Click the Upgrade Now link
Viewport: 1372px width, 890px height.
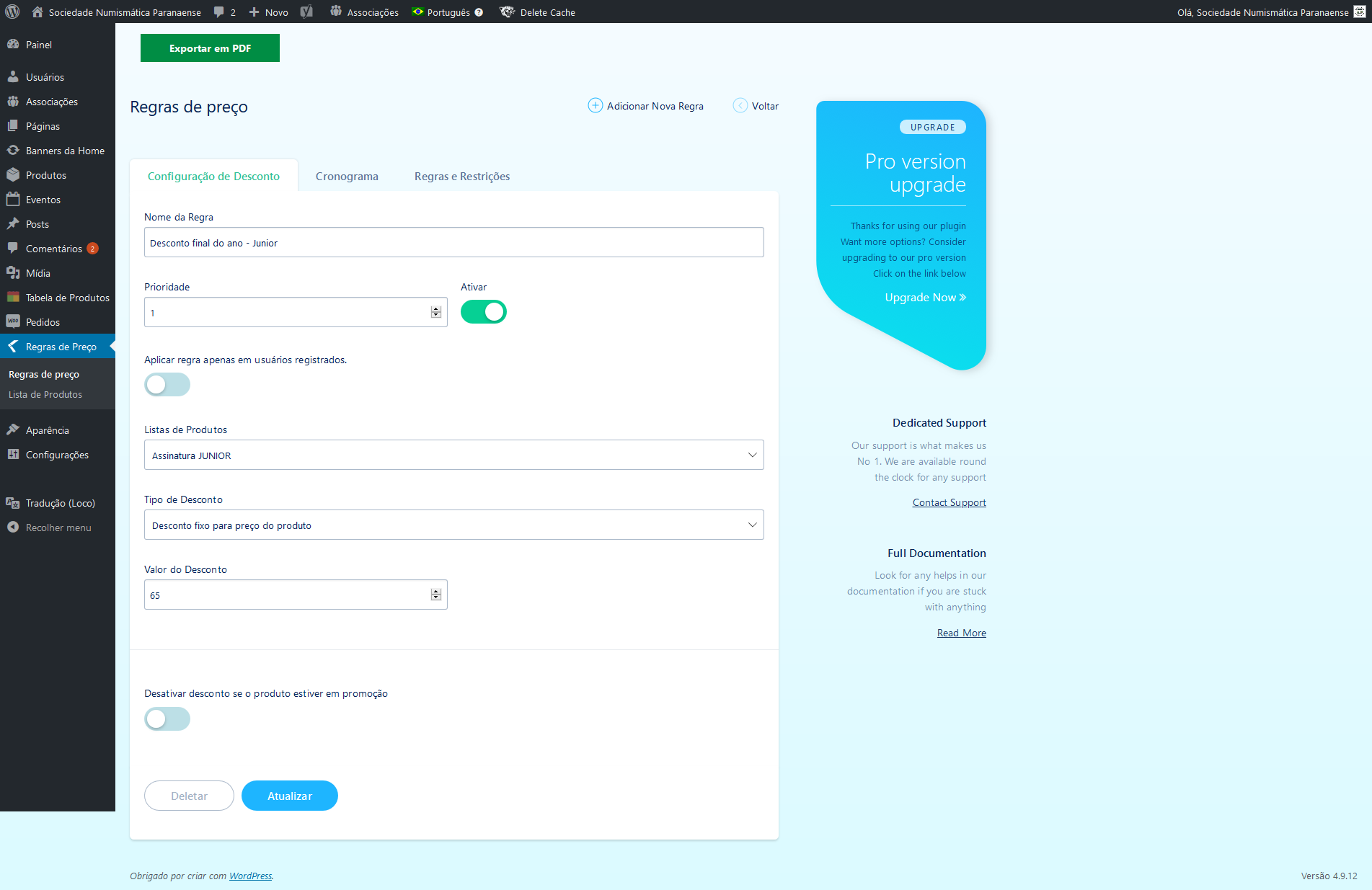[926, 297]
